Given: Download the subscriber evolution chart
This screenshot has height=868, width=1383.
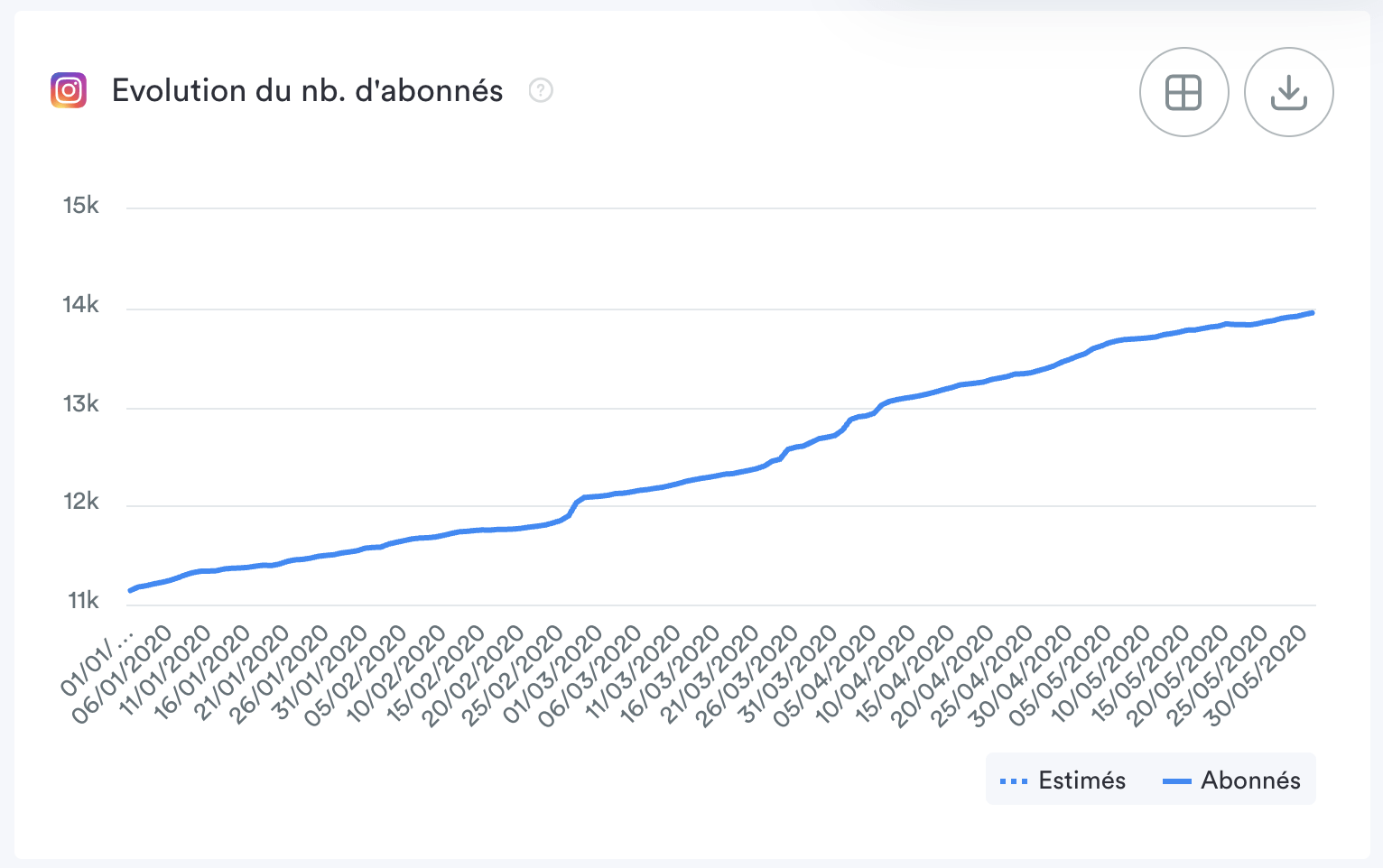Looking at the screenshot, I should (1288, 92).
